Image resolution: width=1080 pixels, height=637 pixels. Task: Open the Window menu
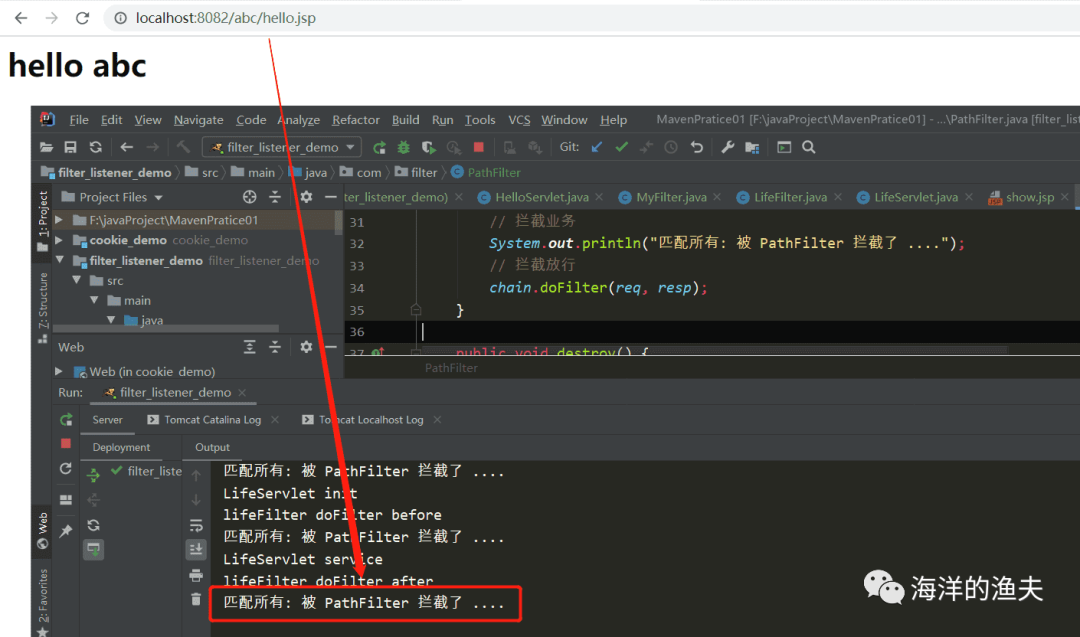pyautogui.click(x=563, y=120)
